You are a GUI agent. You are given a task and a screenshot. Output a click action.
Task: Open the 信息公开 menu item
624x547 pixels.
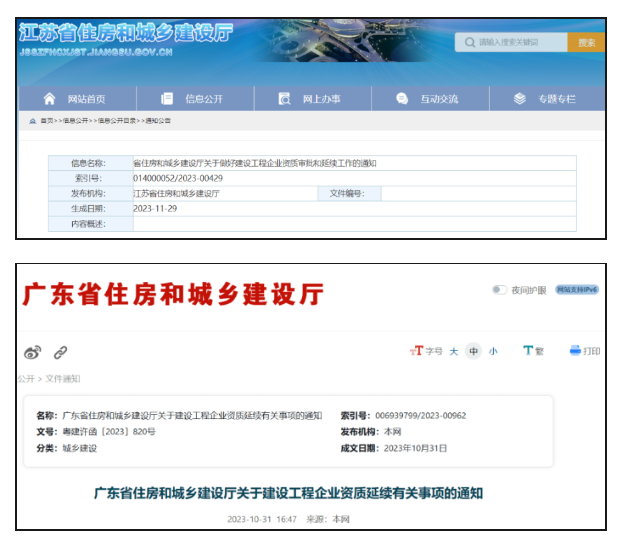[x=204, y=99]
